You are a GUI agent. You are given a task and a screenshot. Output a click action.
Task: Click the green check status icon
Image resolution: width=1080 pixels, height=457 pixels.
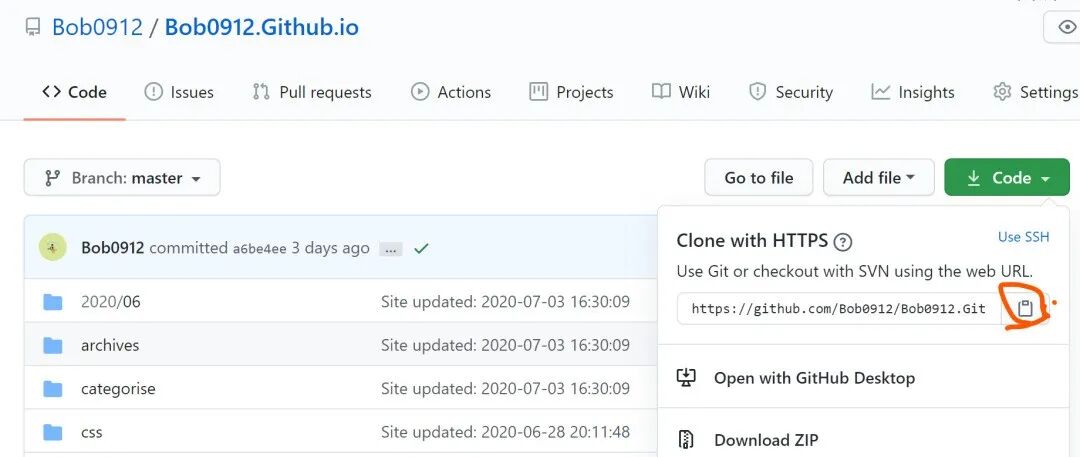pyautogui.click(x=421, y=248)
